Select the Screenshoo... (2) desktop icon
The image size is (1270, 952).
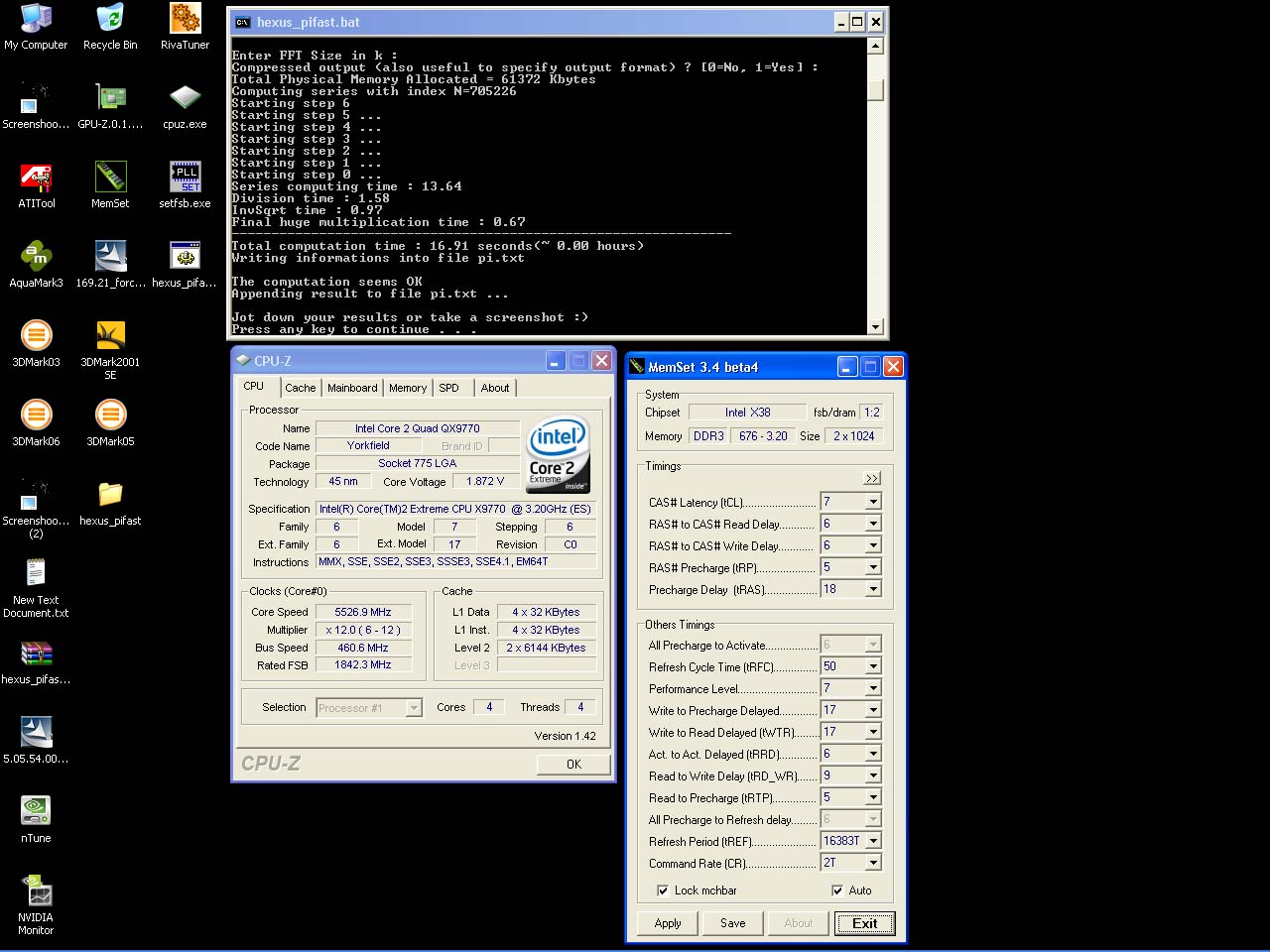(x=36, y=509)
